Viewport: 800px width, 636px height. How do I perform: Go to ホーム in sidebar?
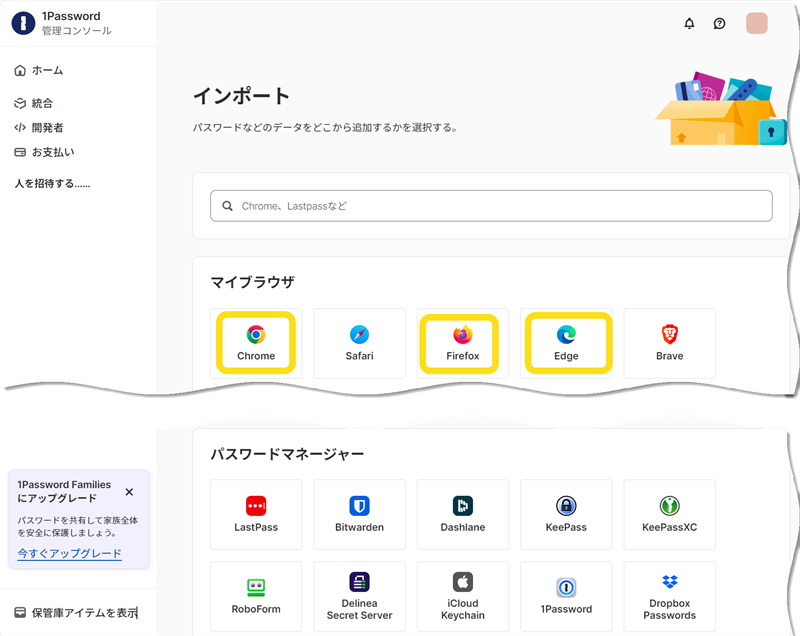tap(39, 70)
